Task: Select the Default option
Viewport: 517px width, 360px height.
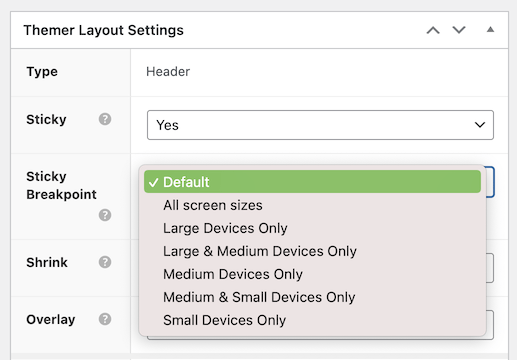Action: (312, 182)
